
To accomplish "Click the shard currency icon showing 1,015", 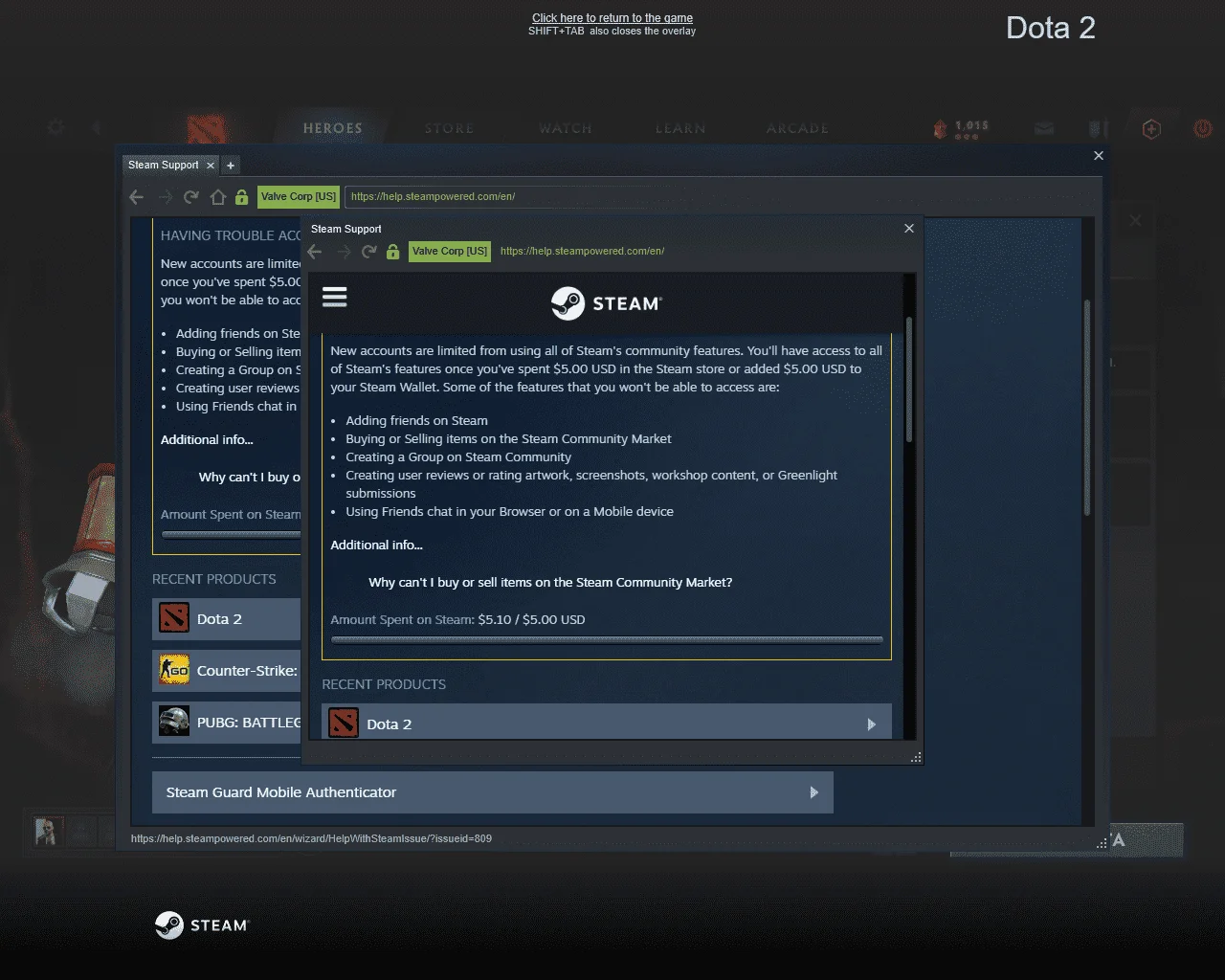I will tap(941, 128).
